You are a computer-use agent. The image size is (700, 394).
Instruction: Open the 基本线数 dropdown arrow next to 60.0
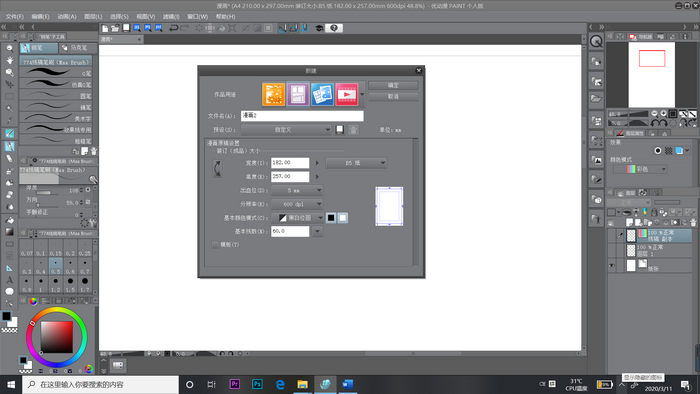click(317, 232)
